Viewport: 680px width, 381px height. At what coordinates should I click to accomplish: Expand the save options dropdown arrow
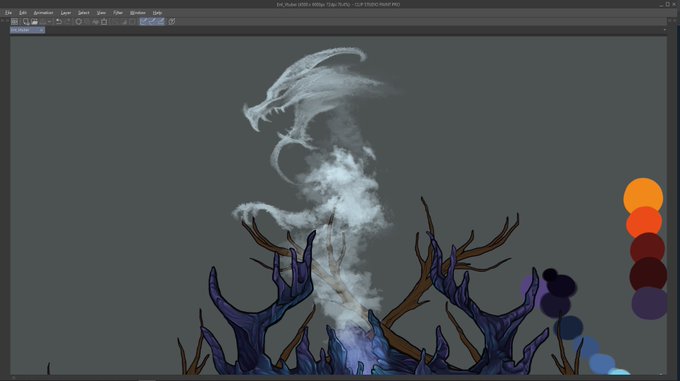tap(49, 21)
